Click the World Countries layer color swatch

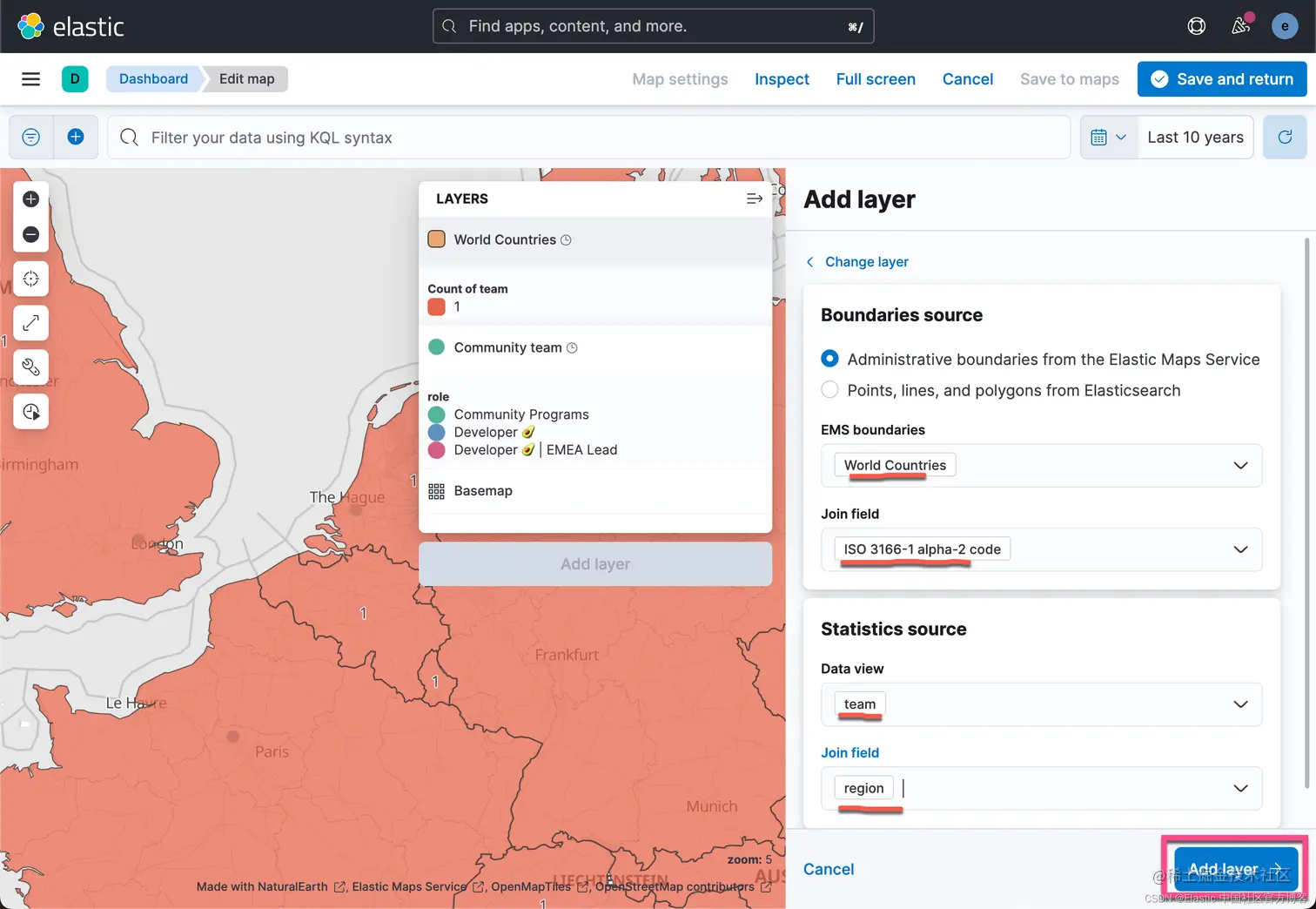click(437, 239)
